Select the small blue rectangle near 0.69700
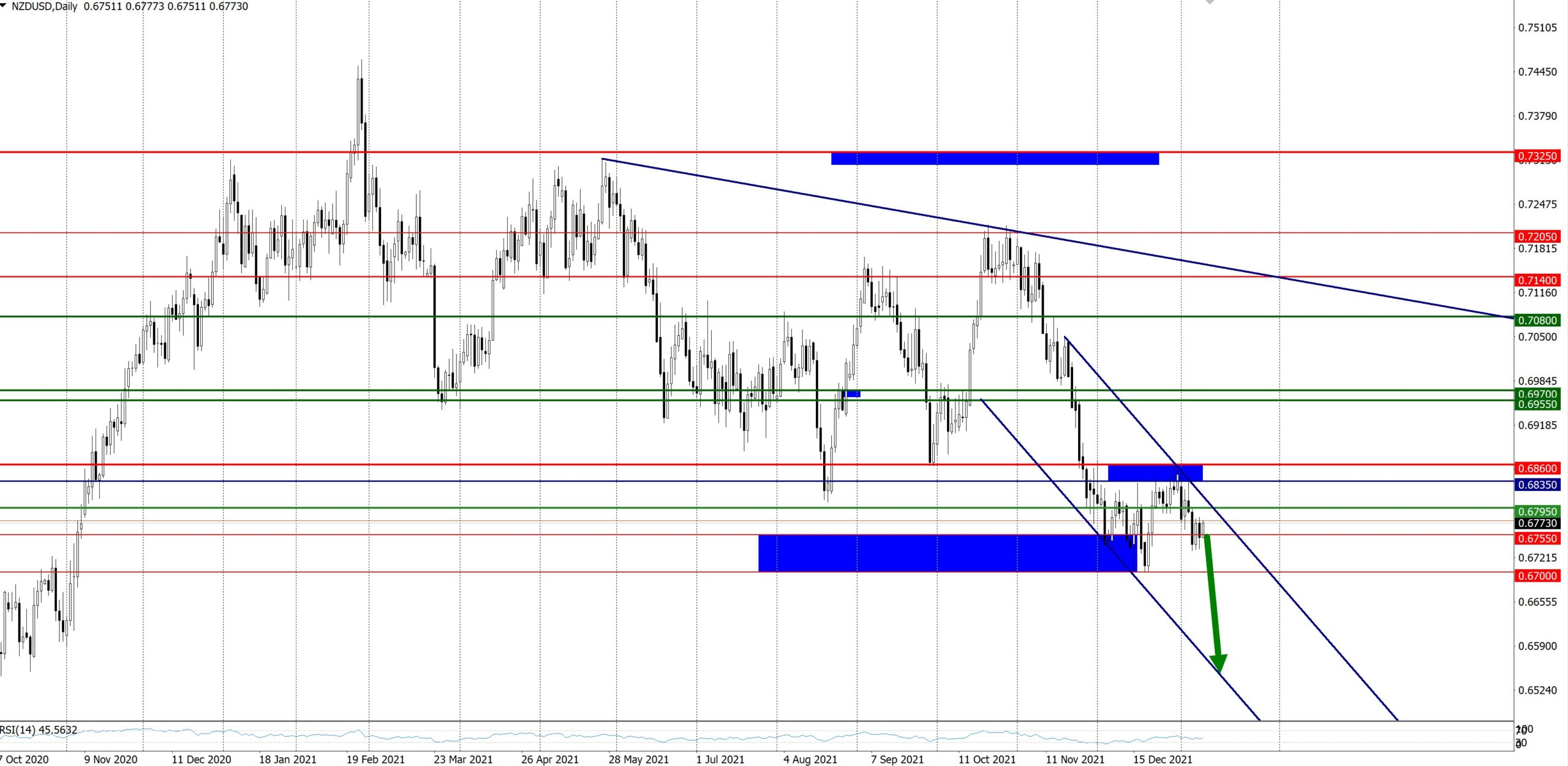This screenshot has height=766, width=1568. (x=852, y=394)
